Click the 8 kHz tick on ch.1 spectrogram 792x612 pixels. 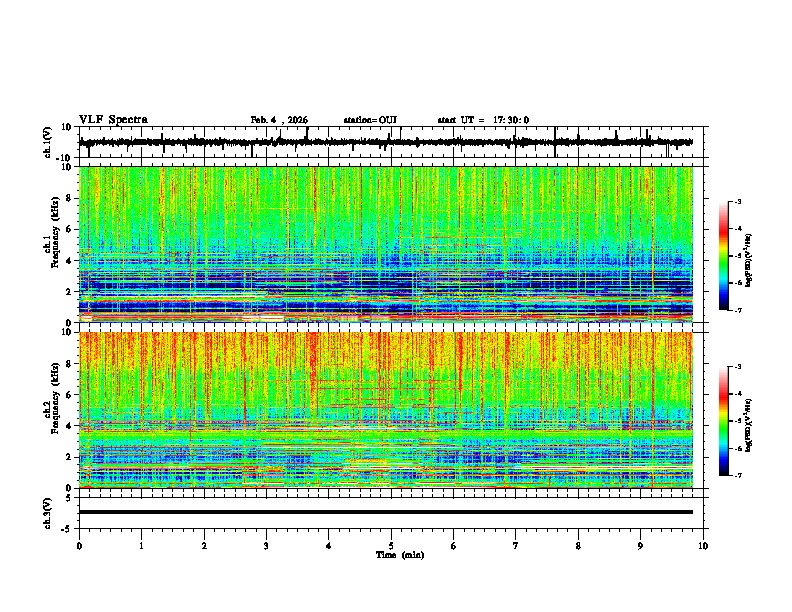[69, 198]
